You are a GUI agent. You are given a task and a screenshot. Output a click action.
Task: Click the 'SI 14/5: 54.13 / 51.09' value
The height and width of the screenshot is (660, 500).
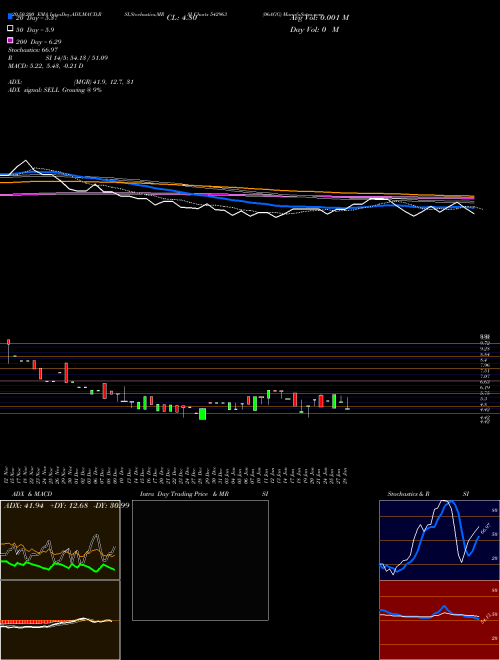pyautogui.click(x=79, y=58)
